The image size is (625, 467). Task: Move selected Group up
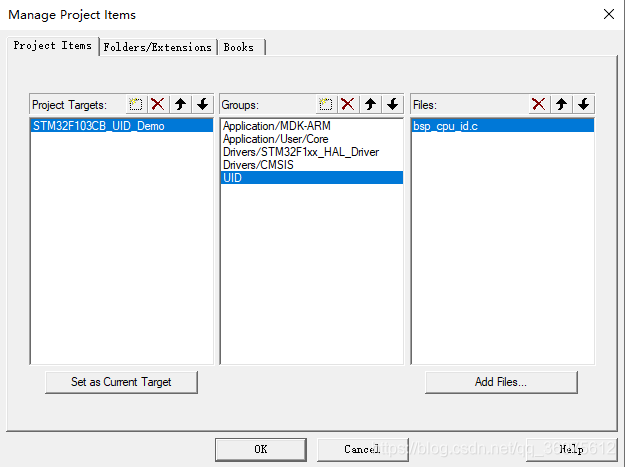click(x=370, y=105)
